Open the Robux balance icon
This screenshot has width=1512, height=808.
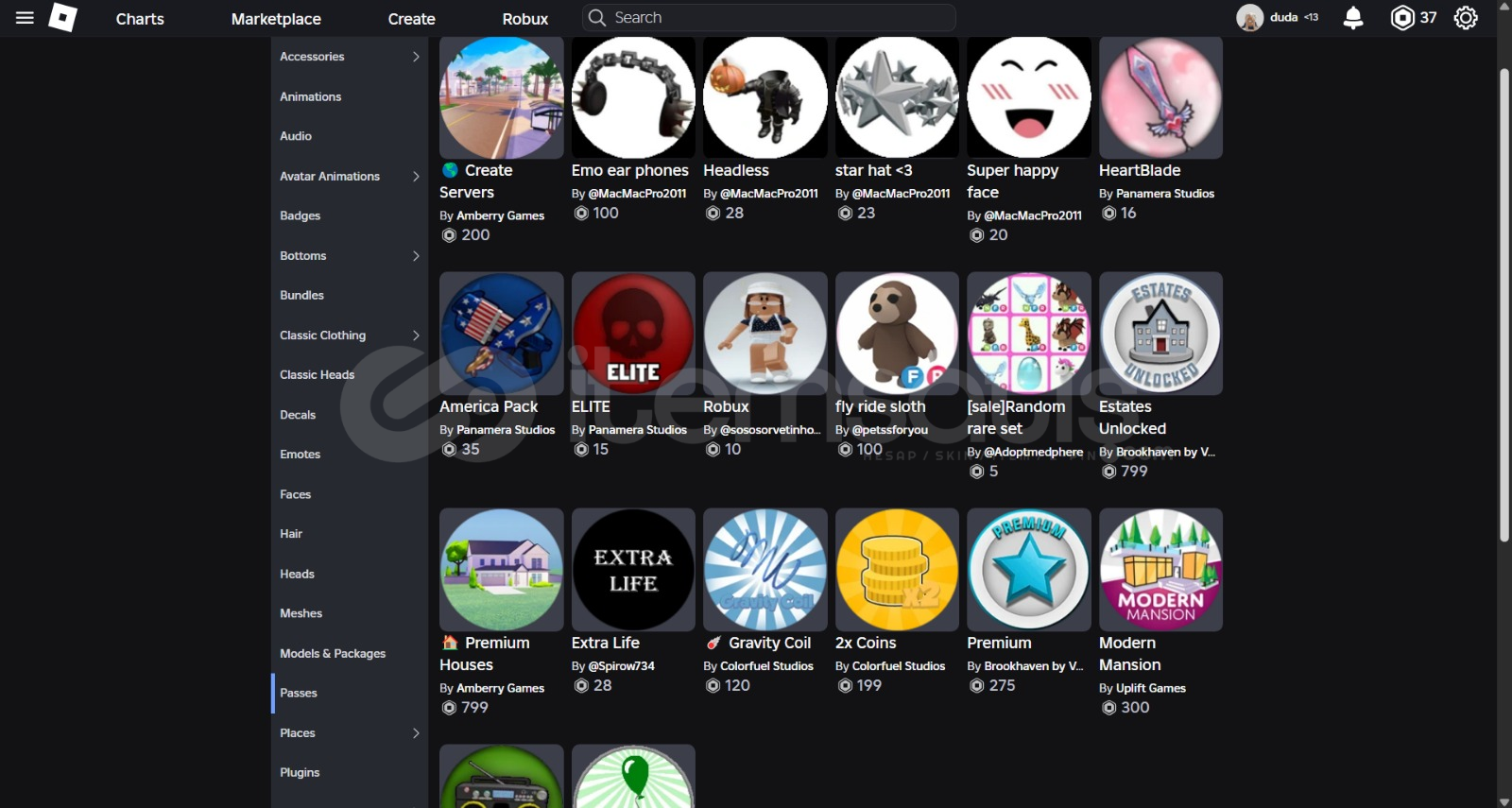pyautogui.click(x=1402, y=18)
